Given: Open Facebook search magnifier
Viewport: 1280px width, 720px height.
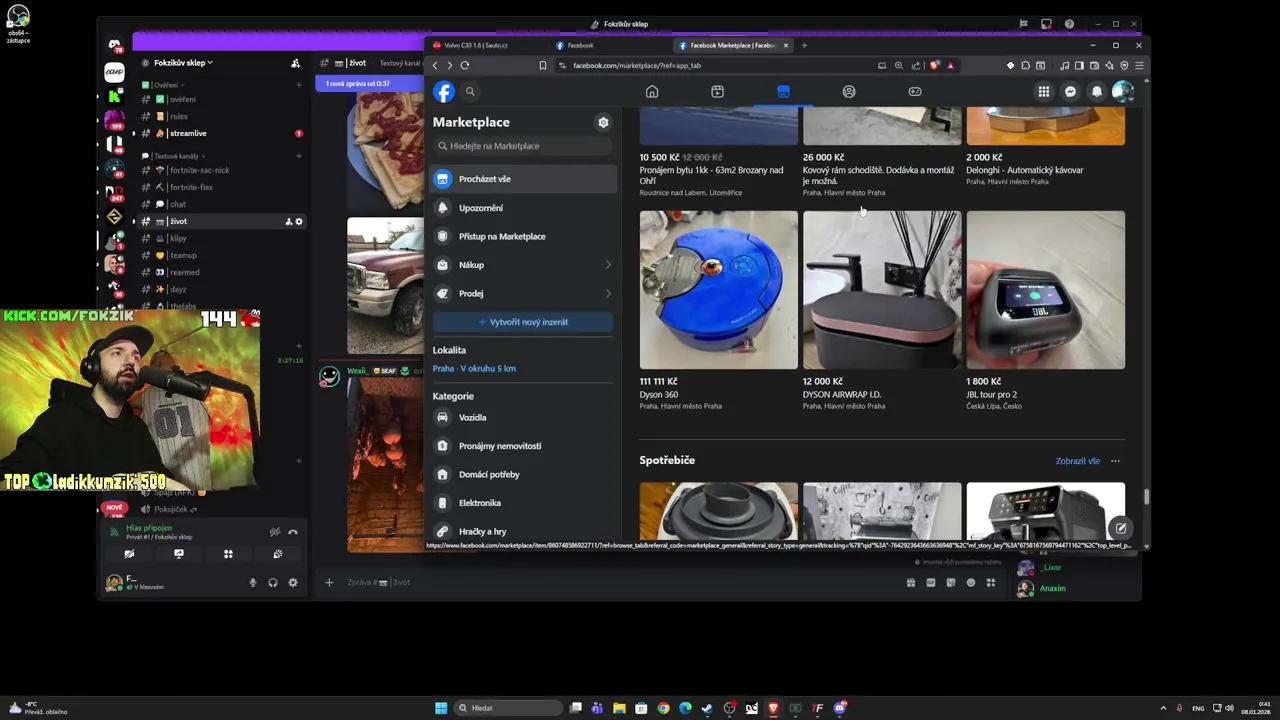Looking at the screenshot, I should tap(470, 92).
